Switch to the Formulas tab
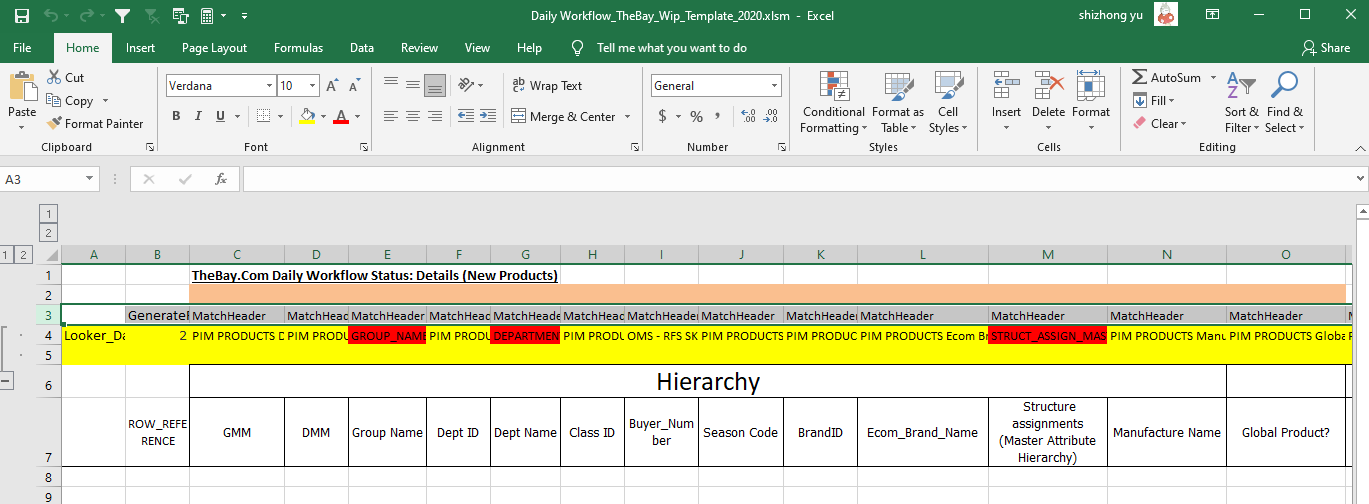This screenshot has height=504, width=1369. 298,48
